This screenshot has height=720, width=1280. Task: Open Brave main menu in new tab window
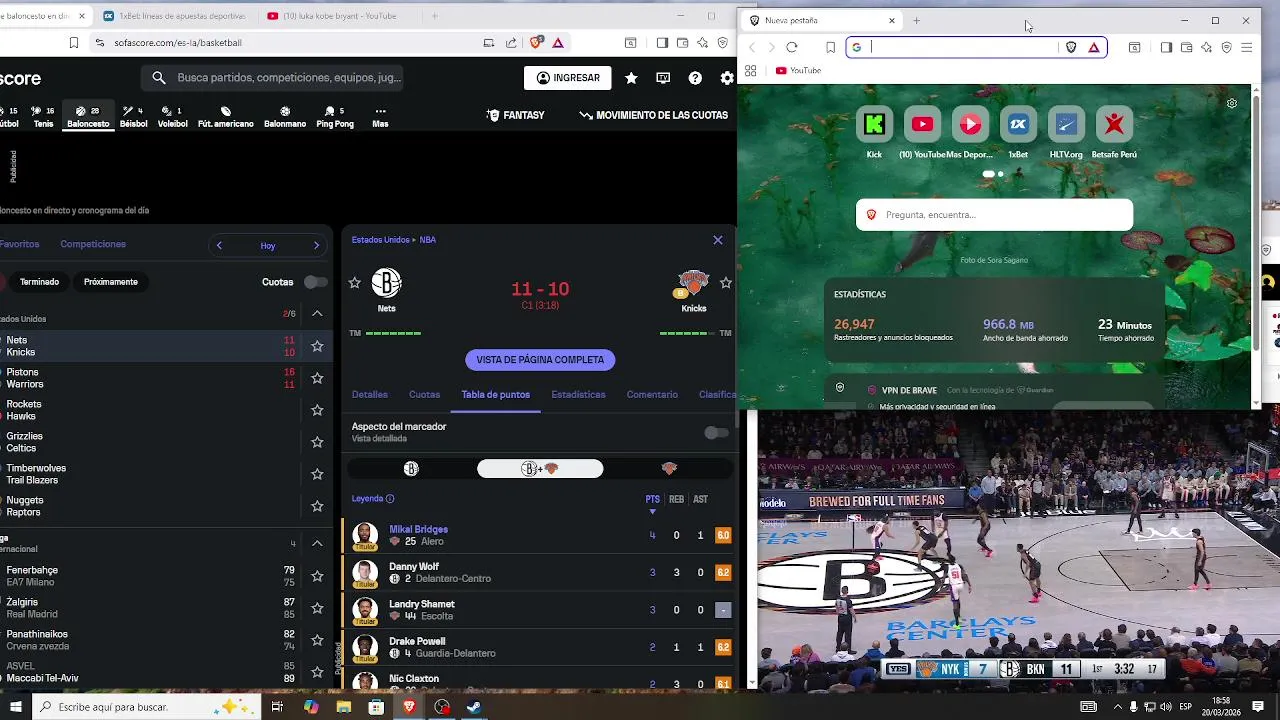(x=1246, y=47)
